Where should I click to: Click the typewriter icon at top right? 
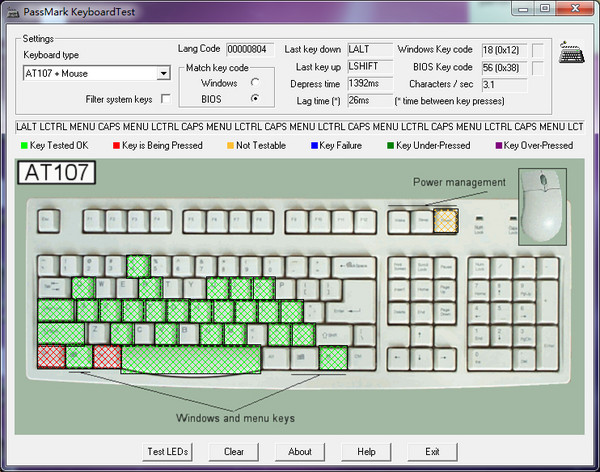(x=571, y=52)
